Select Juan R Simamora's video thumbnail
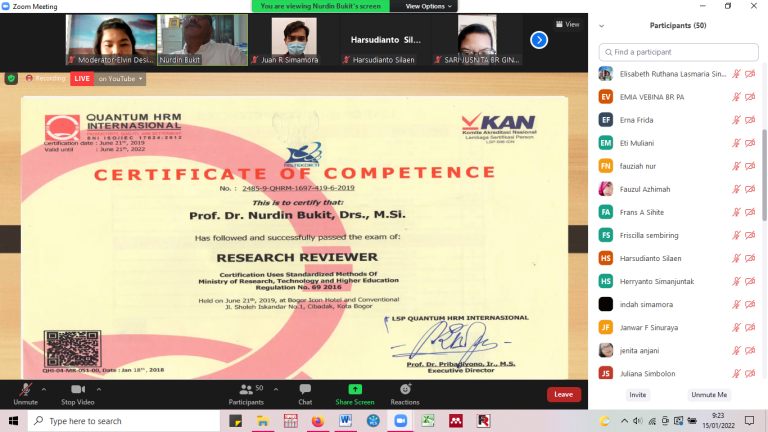Screen dimensions: 768x432 tap(293, 40)
